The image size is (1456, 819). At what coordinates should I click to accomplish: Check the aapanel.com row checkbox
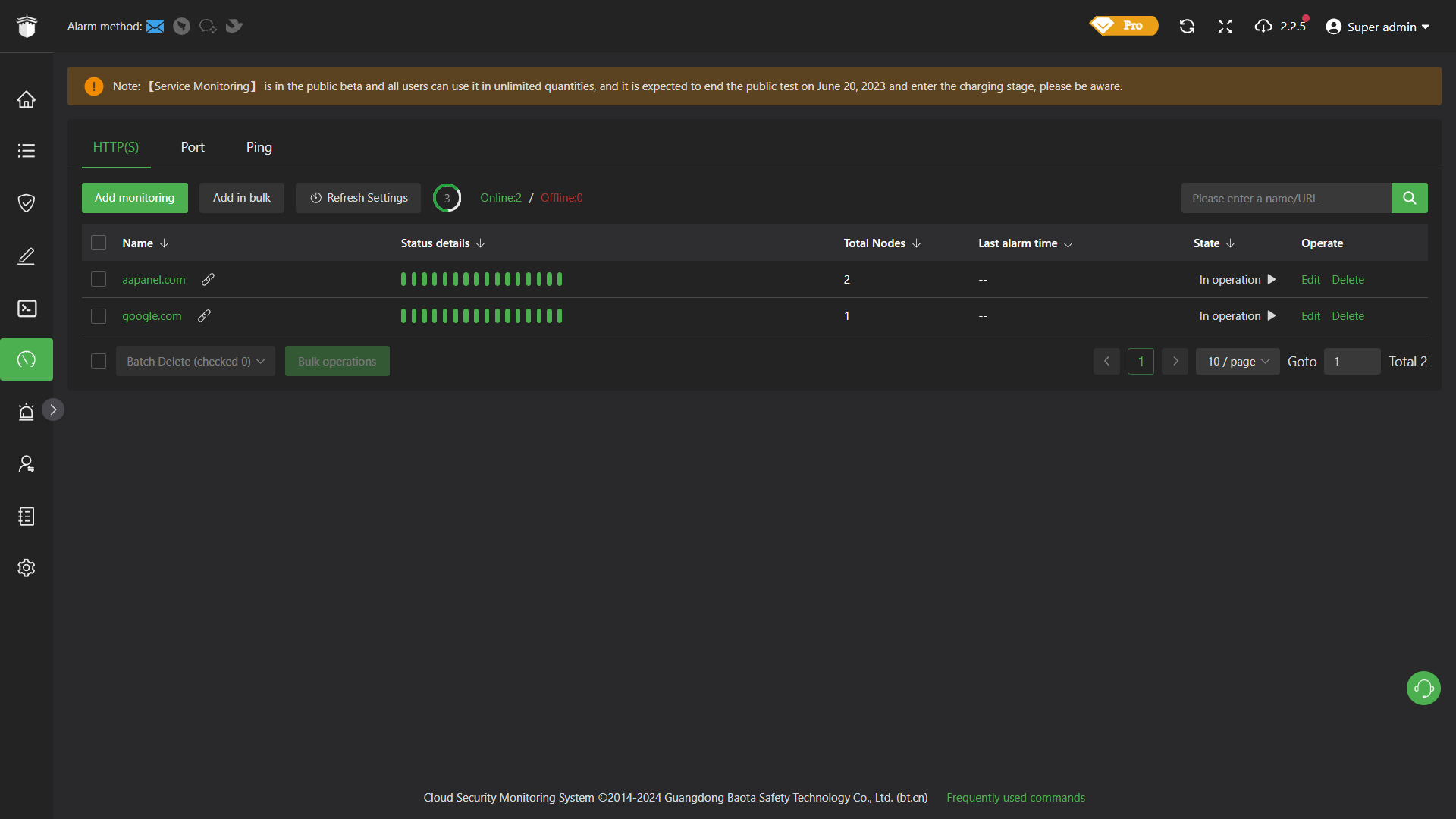click(x=99, y=279)
